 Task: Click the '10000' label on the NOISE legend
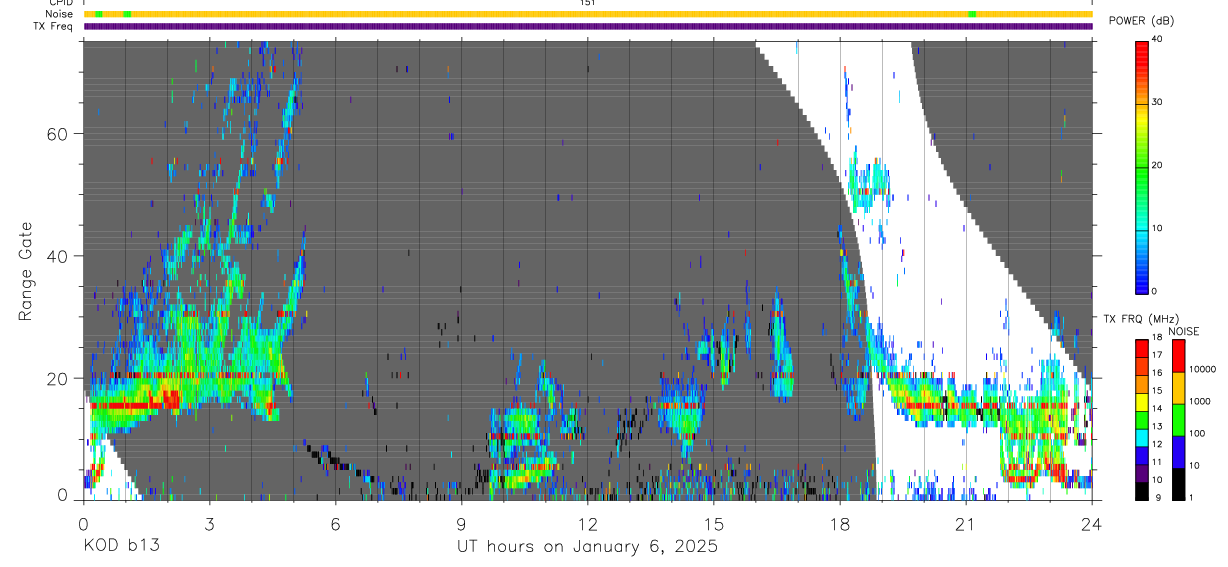[x=1203, y=370]
